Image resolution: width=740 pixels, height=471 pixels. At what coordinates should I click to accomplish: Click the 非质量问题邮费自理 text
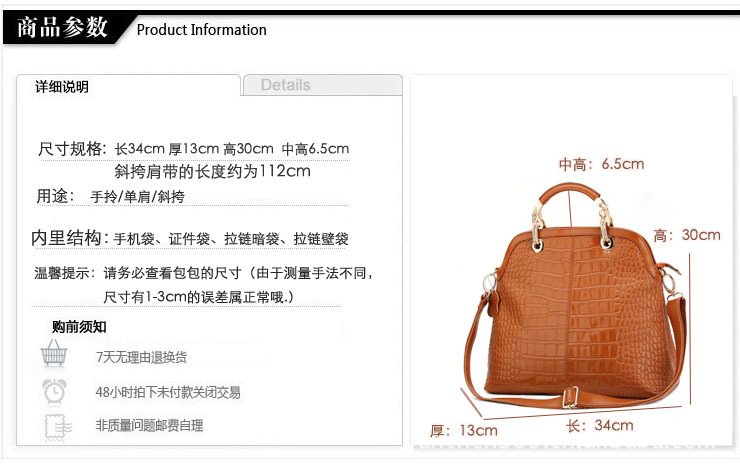click(149, 426)
